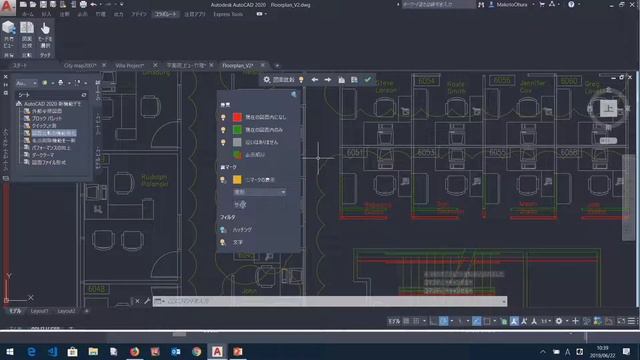Click the Save icon in quick access toolbar

[x=43, y=4]
